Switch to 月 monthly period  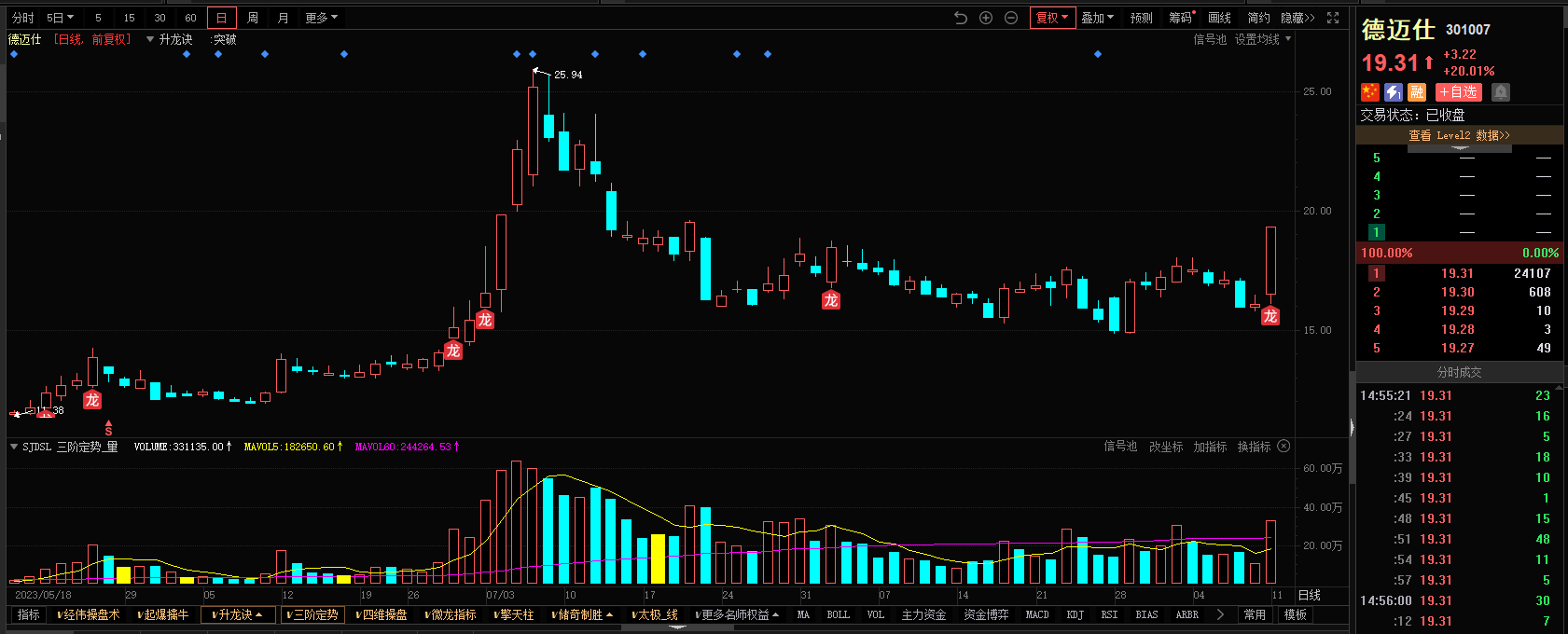click(x=283, y=18)
